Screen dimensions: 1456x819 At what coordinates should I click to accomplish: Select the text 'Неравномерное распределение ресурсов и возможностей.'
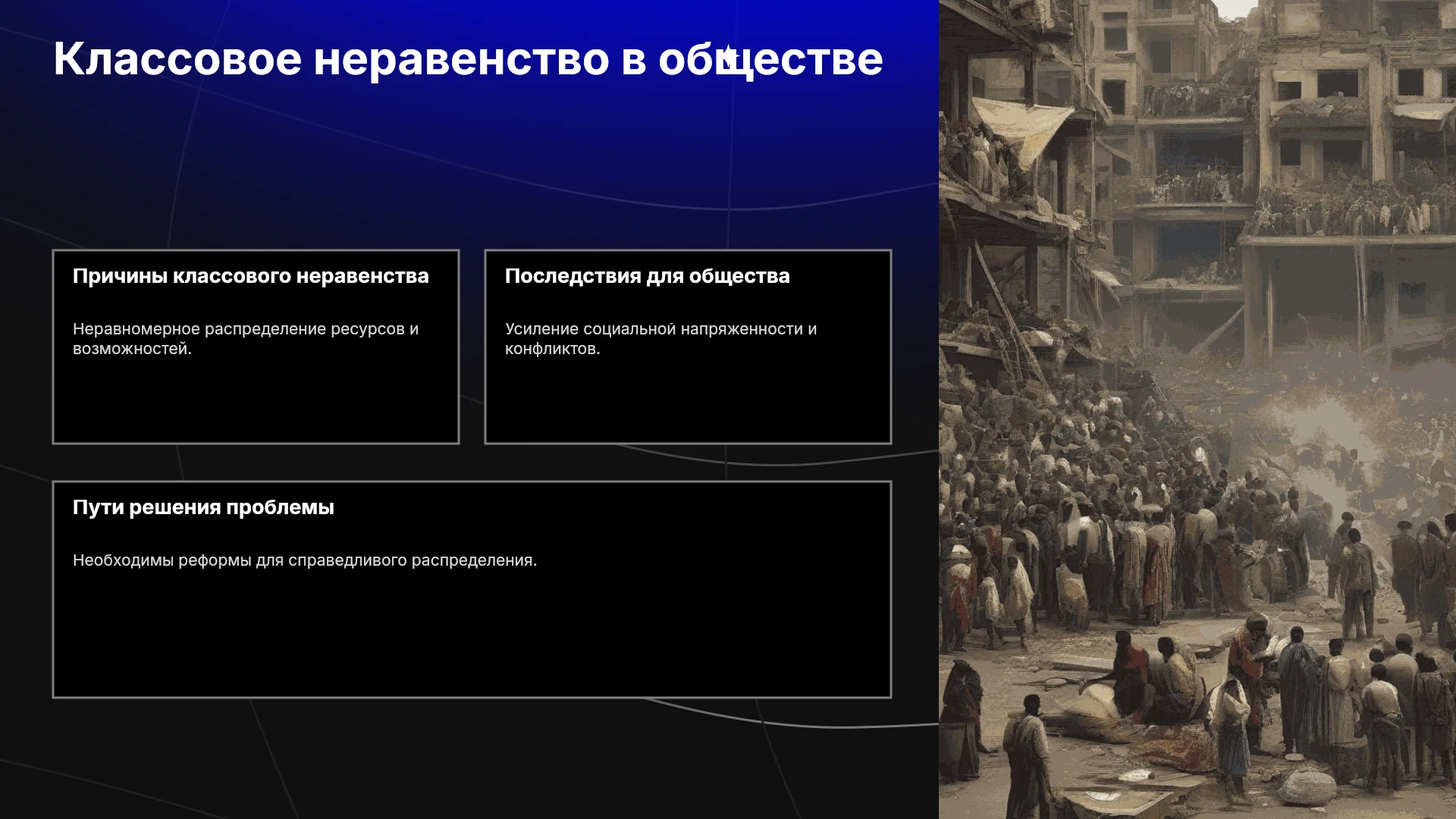click(246, 339)
